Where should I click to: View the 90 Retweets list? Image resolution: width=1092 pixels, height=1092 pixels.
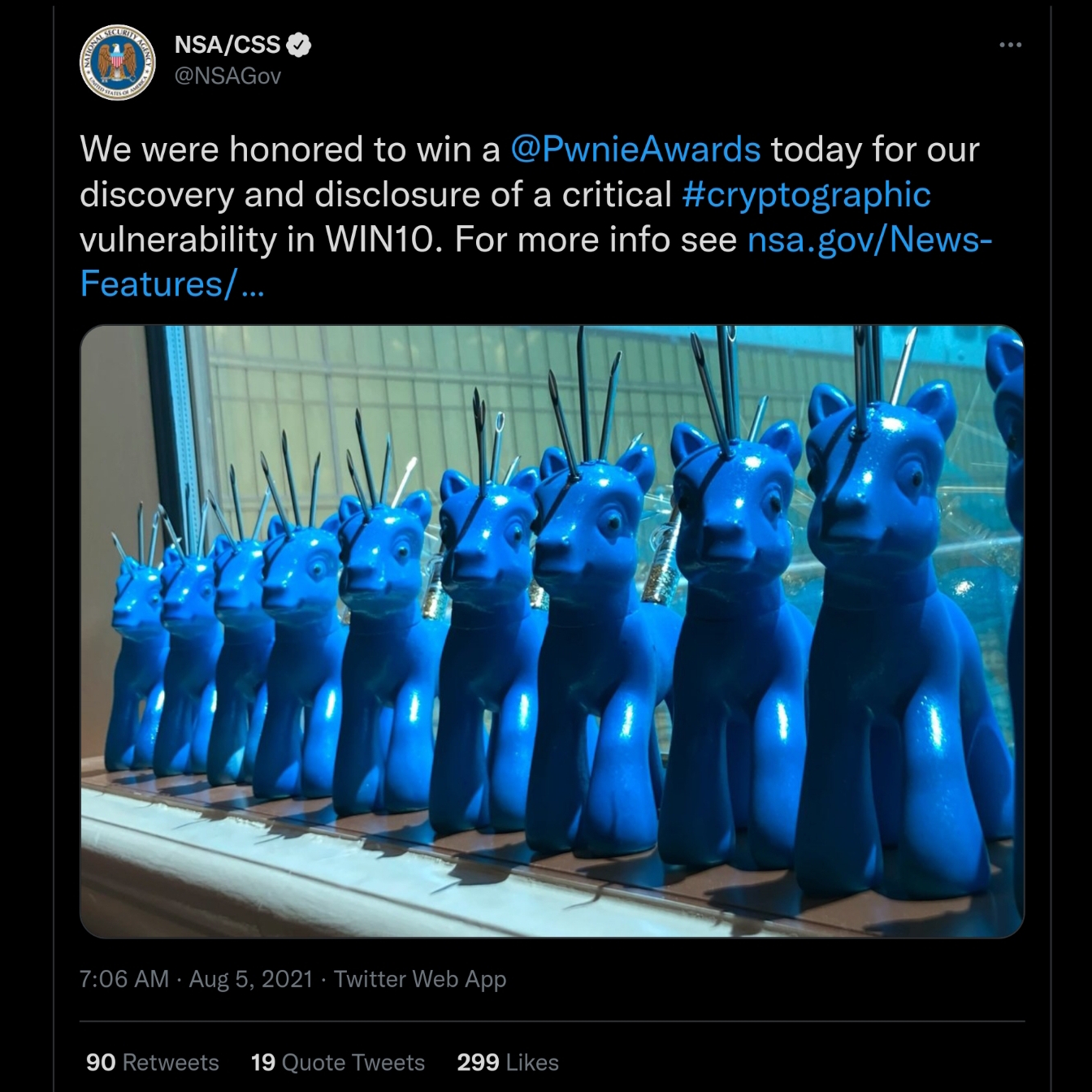pos(153,1062)
